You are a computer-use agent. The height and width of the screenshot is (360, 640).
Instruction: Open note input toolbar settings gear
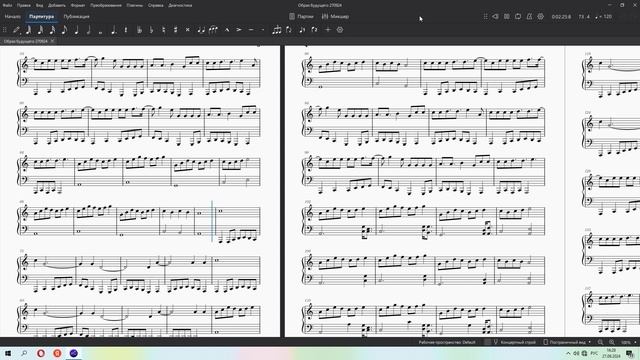coord(340,29)
